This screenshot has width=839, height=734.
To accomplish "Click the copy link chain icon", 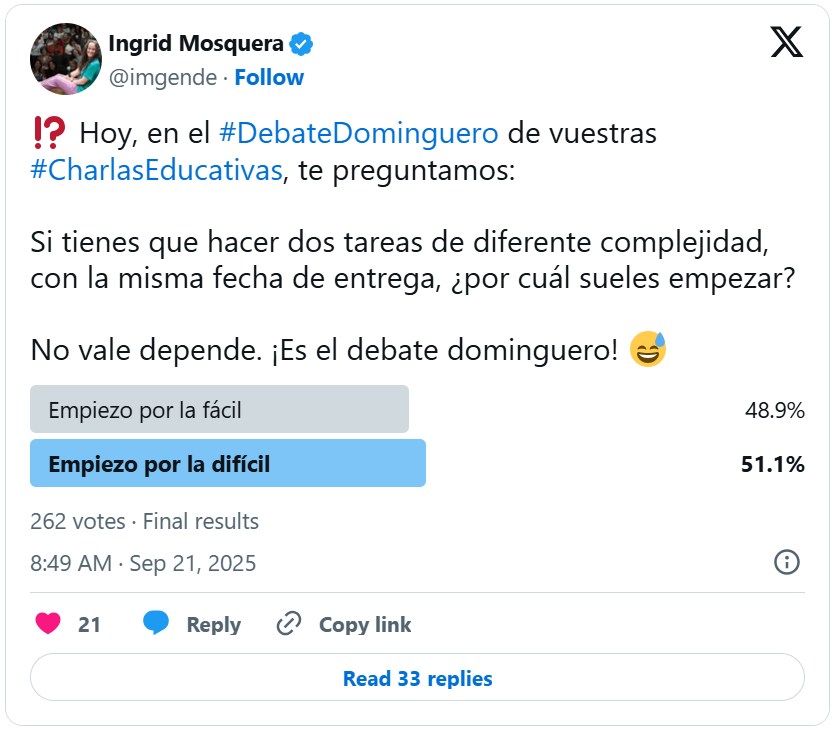I will coord(289,624).
